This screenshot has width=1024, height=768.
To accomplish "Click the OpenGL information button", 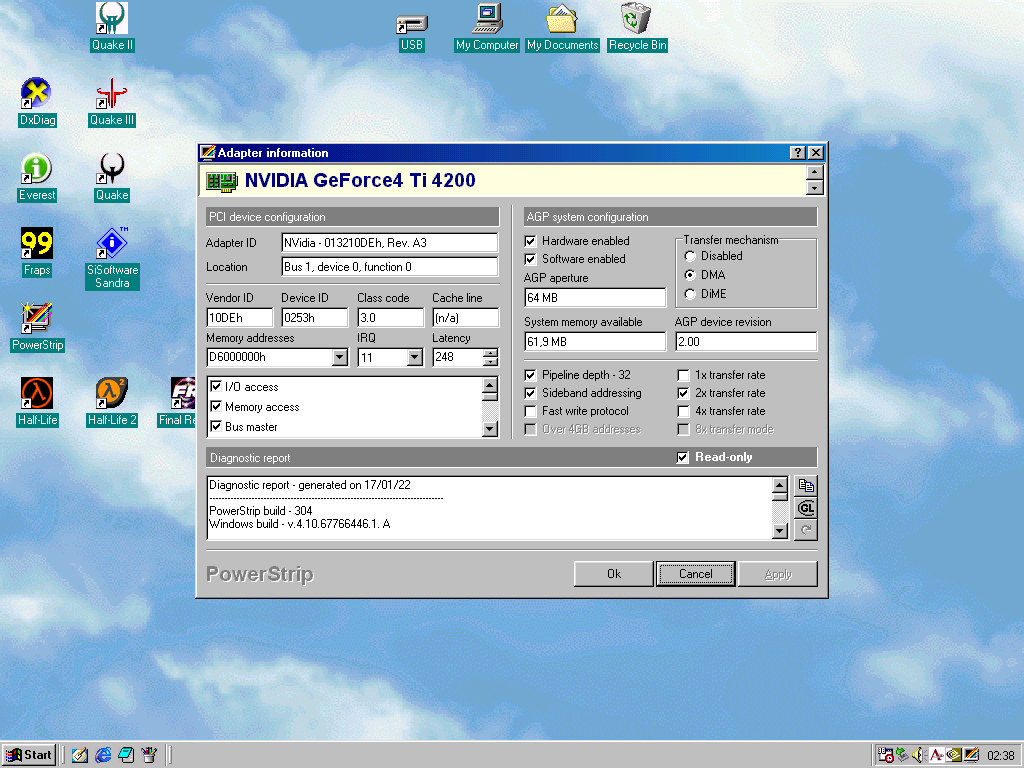I will (x=806, y=508).
